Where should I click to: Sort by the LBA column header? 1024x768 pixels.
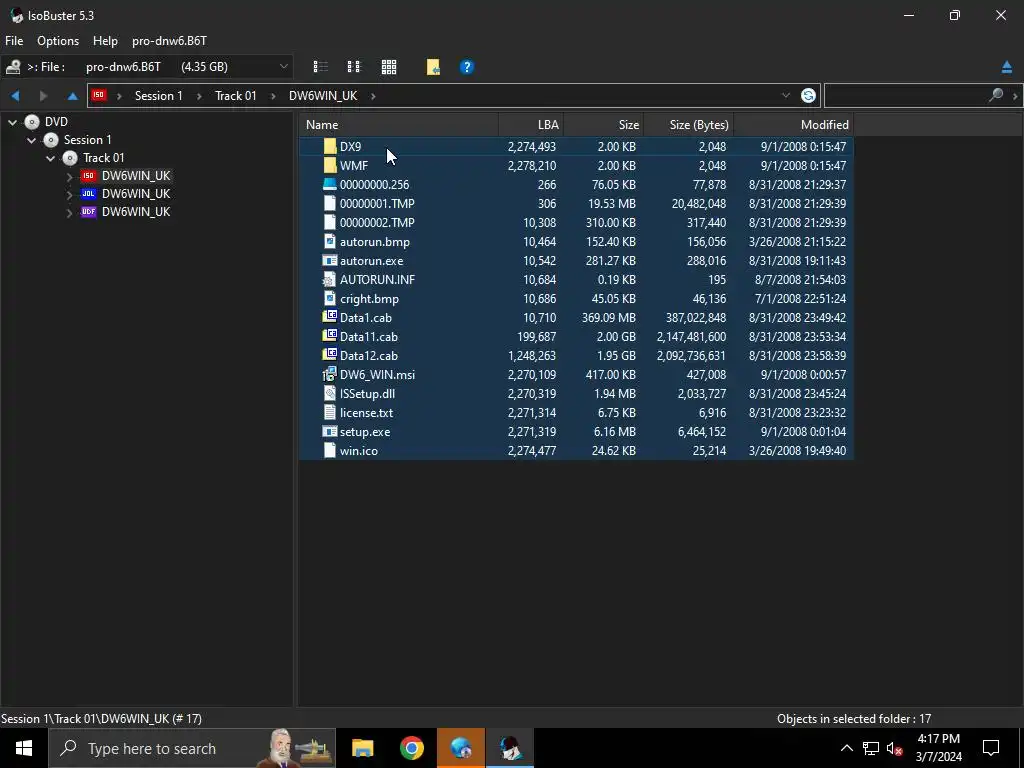(531, 125)
